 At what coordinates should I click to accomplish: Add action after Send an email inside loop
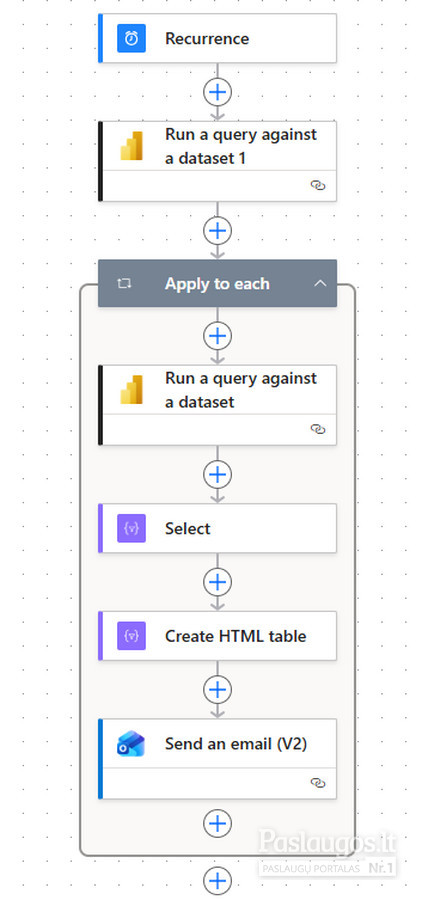218,824
